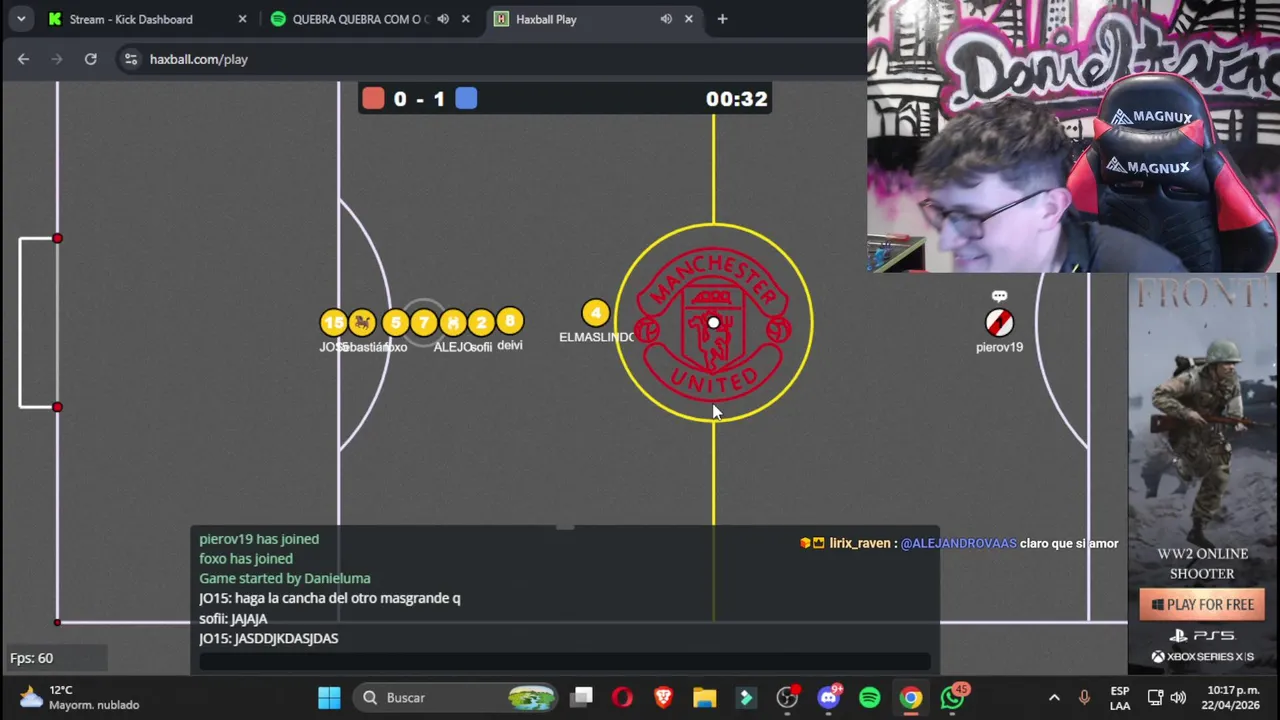Click player disc number 2 sofii
The height and width of the screenshot is (720, 1280).
482,322
